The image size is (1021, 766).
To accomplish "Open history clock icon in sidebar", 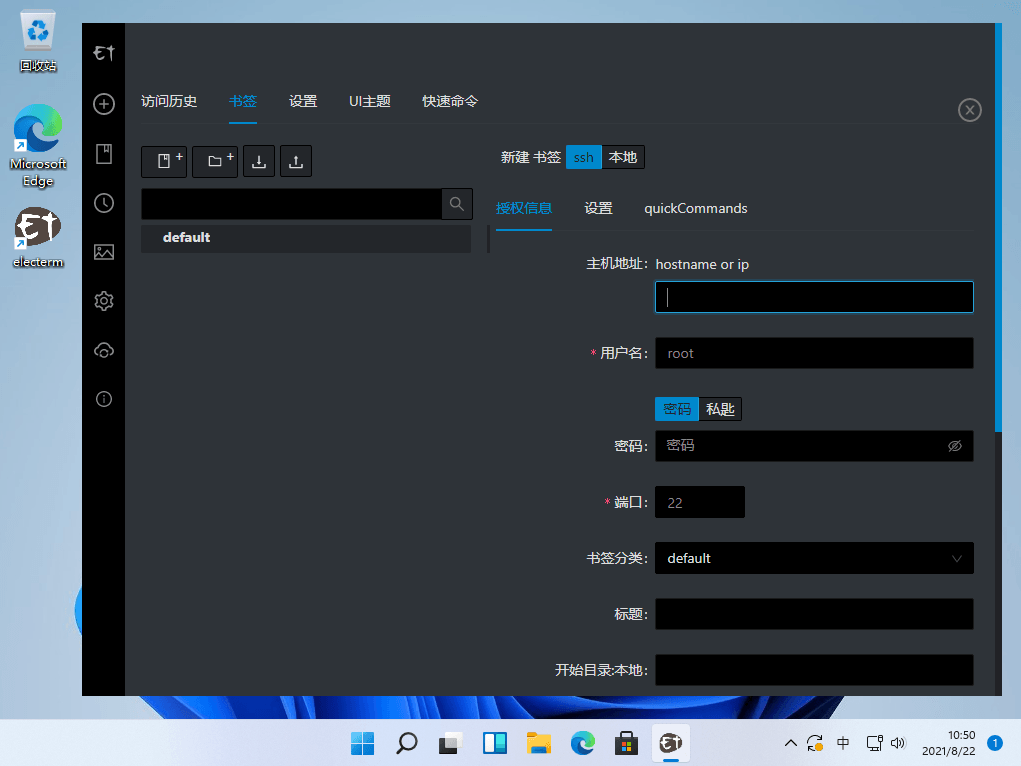I will (x=104, y=203).
